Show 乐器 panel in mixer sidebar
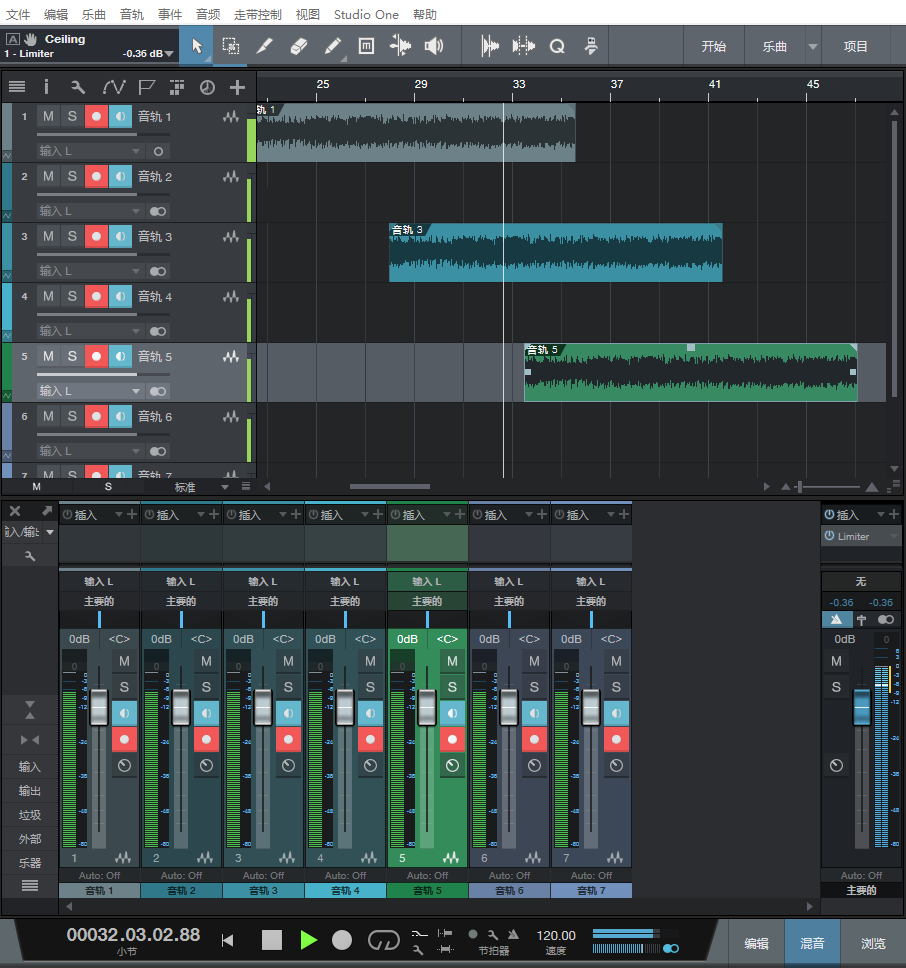This screenshot has height=968, width=906. [30, 863]
